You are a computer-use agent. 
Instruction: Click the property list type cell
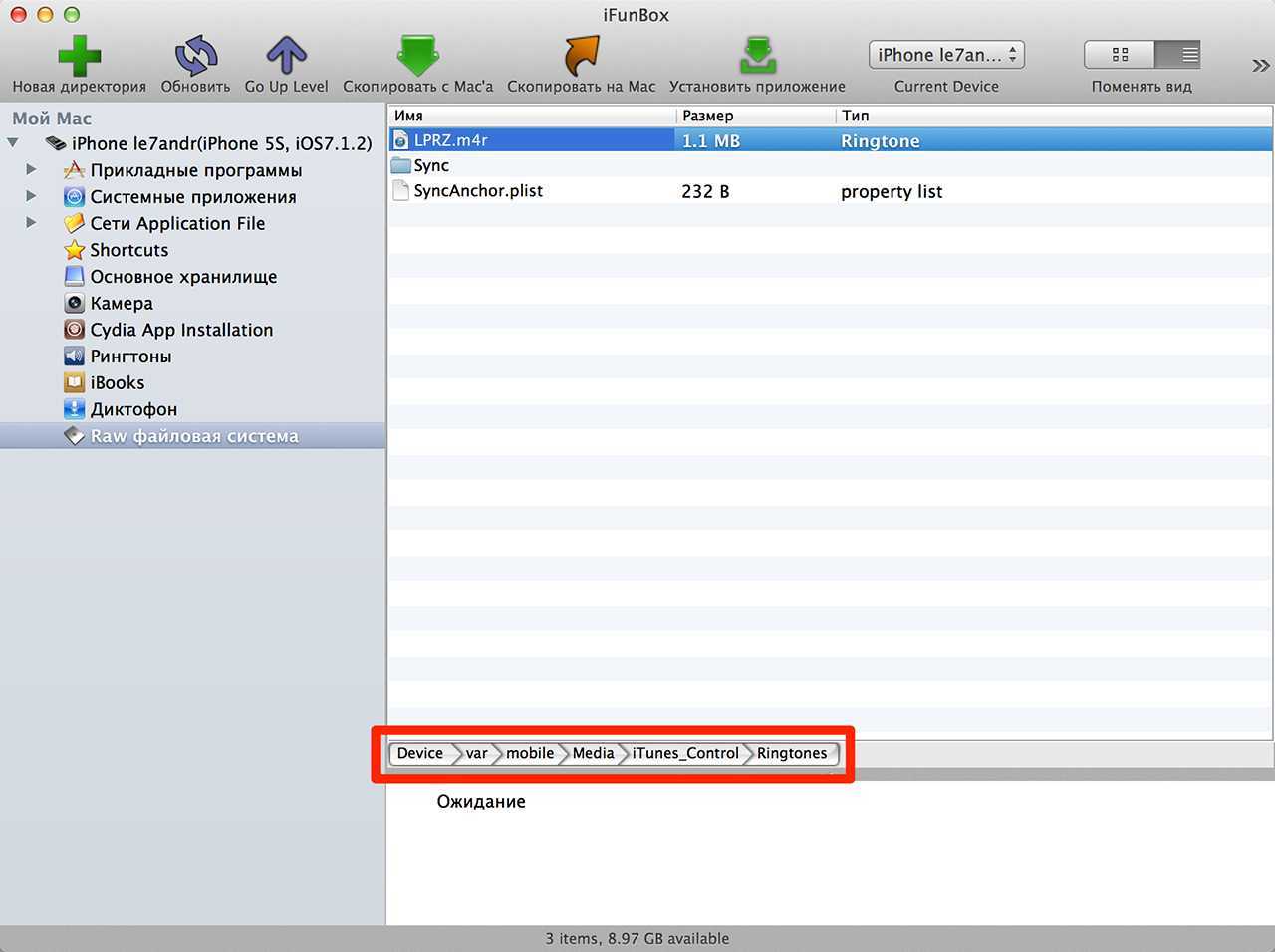(x=892, y=191)
